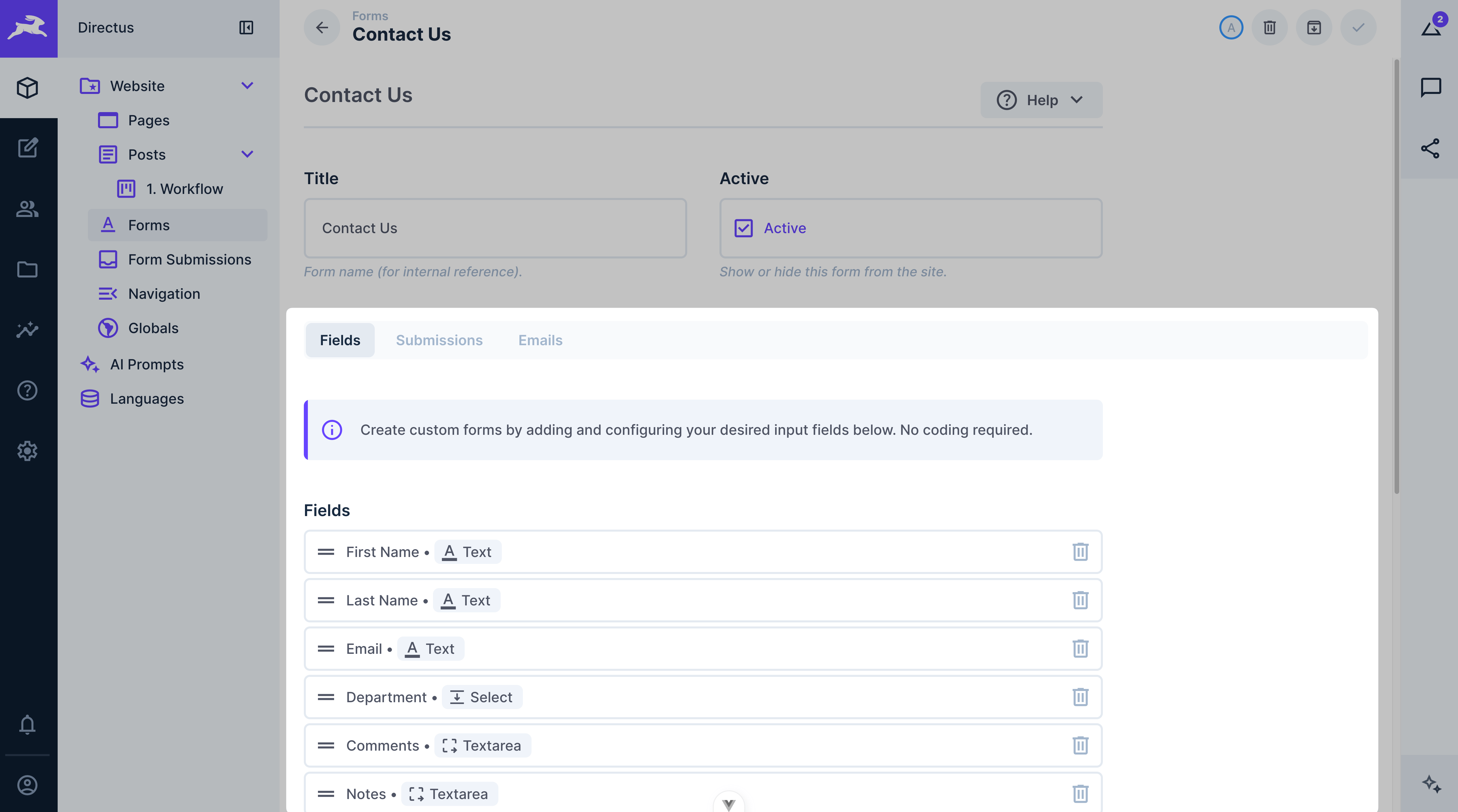Collapse the Website folder chevron
Viewport: 1458px width, 812px height.
[247, 86]
